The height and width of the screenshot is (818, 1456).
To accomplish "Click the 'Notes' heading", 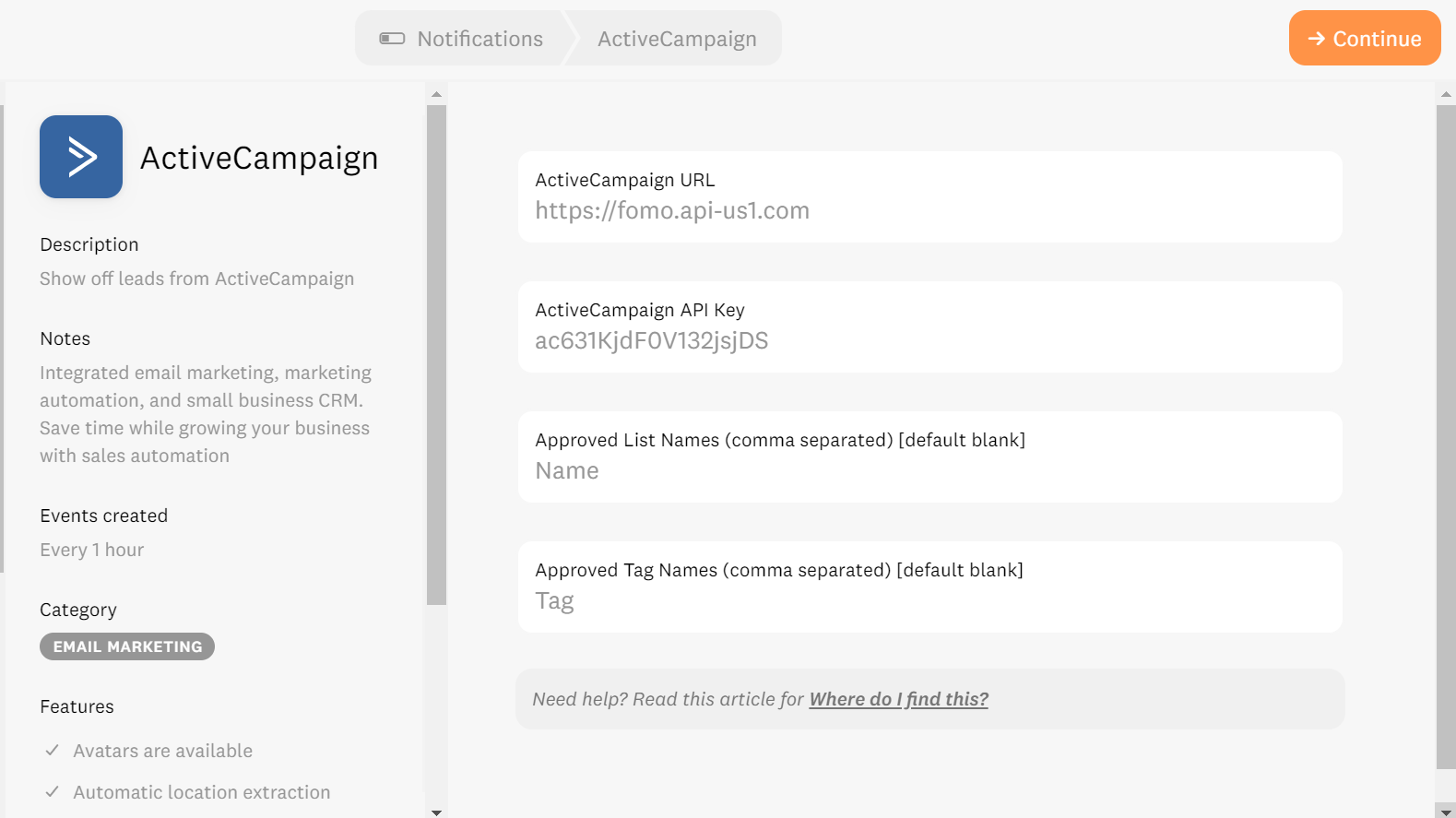I will click(x=65, y=338).
